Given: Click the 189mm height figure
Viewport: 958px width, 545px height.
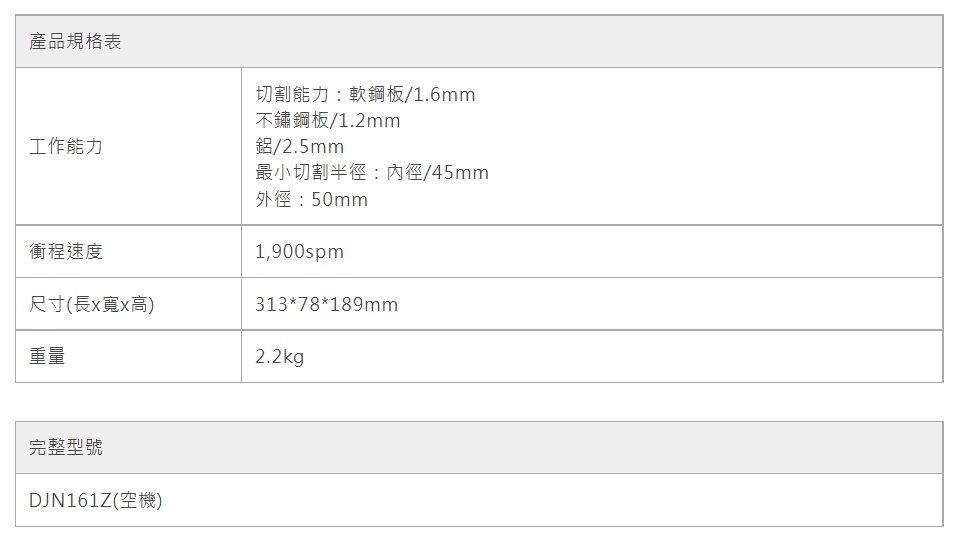Looking at the screenshot, I should pyautogui.click(x=362, y=304).
